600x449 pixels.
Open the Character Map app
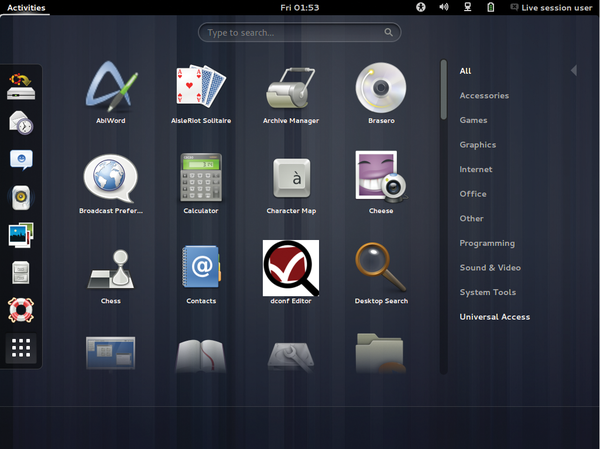pos(290,177)
